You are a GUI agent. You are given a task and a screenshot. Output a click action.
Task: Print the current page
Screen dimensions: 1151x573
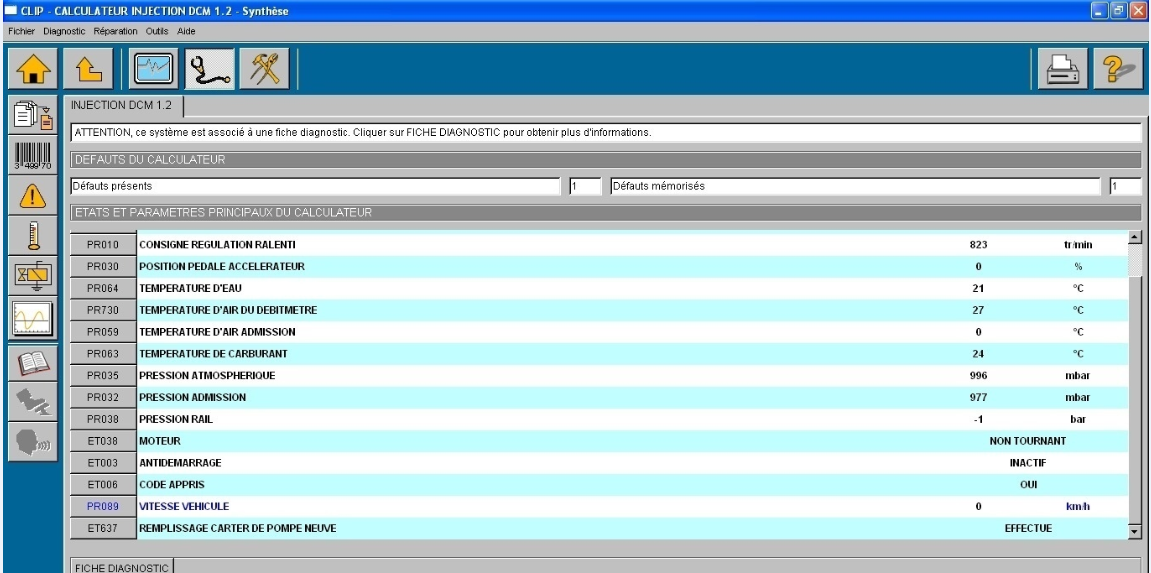tap(1062, 69)
